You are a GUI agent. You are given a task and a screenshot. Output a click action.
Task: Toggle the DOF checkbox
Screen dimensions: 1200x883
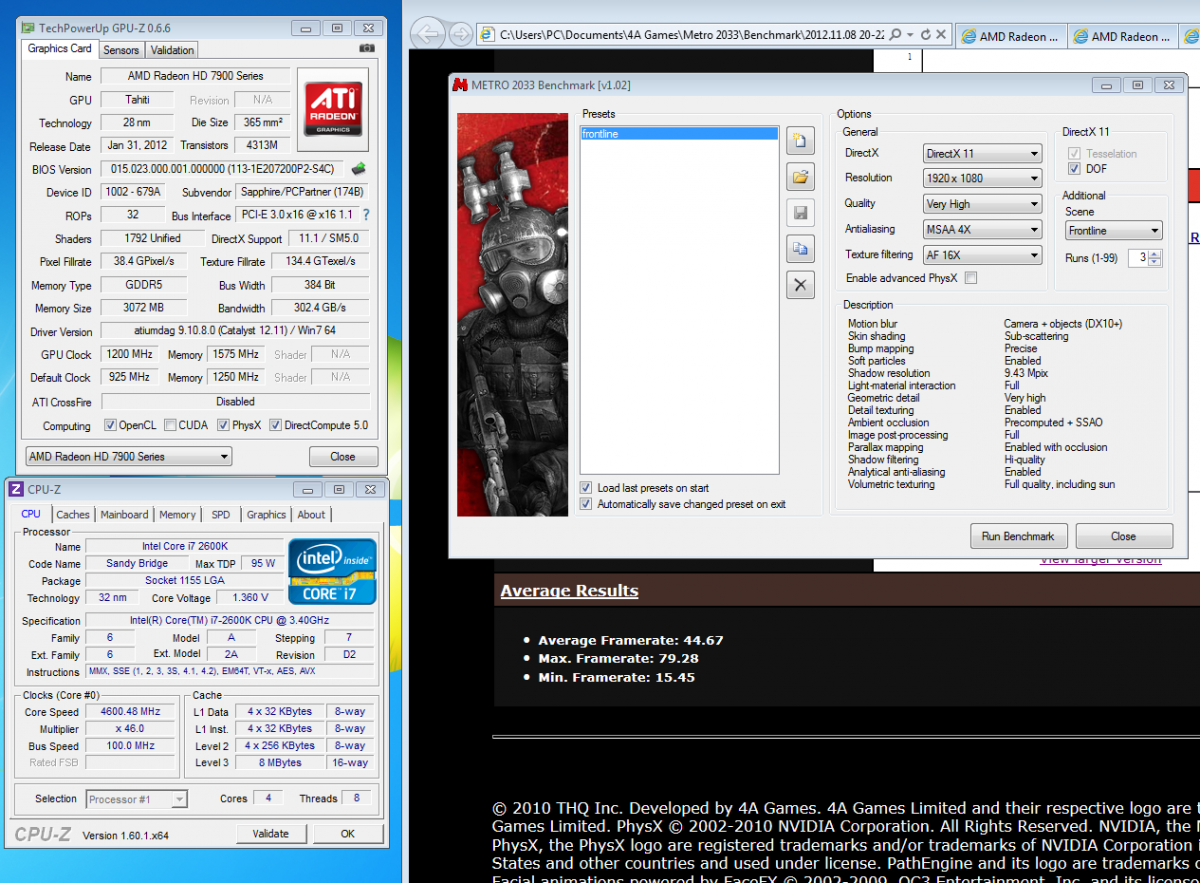[1075, 169]
